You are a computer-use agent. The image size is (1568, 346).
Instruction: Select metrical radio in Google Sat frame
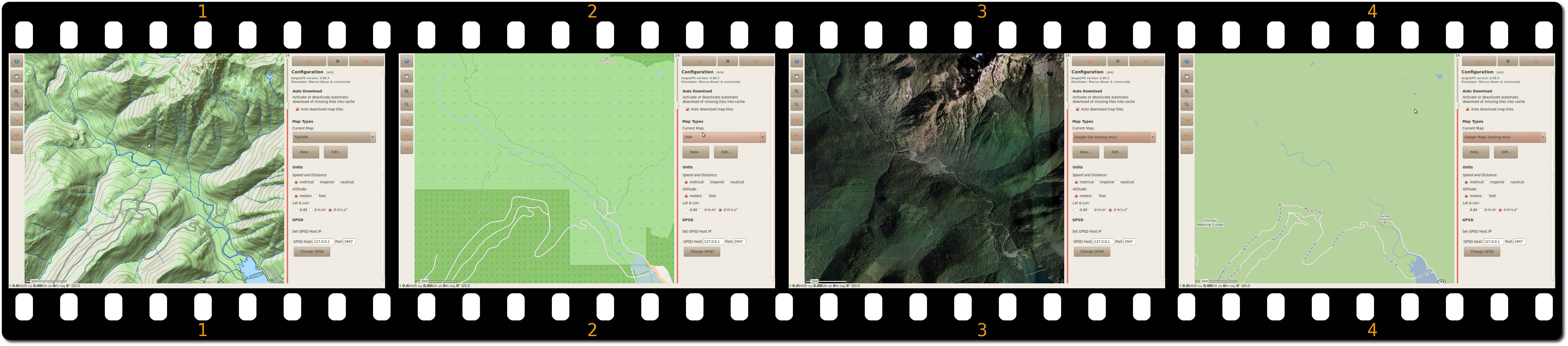point(1077,183)
